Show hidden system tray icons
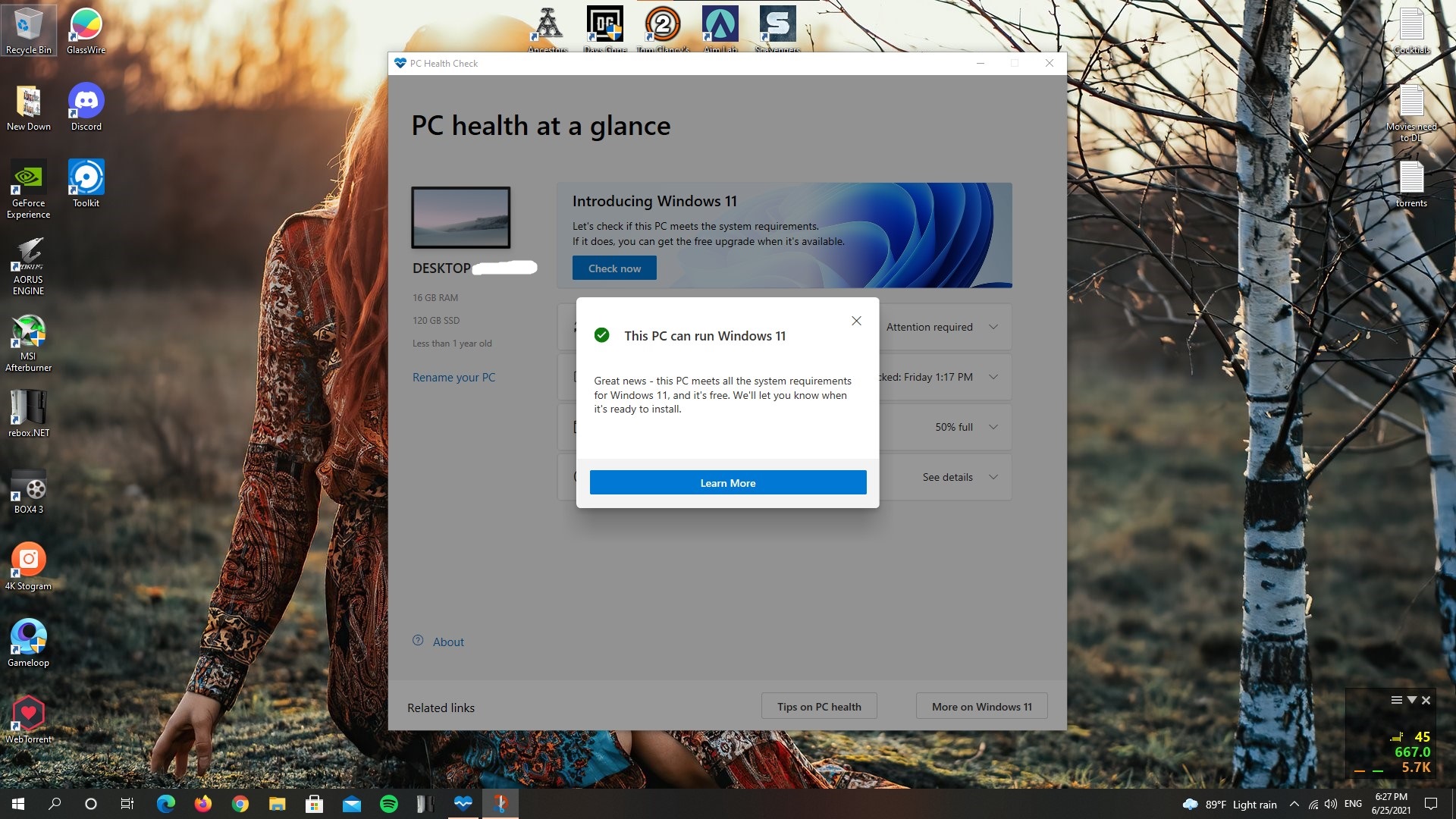 (x=1294, y=804)
